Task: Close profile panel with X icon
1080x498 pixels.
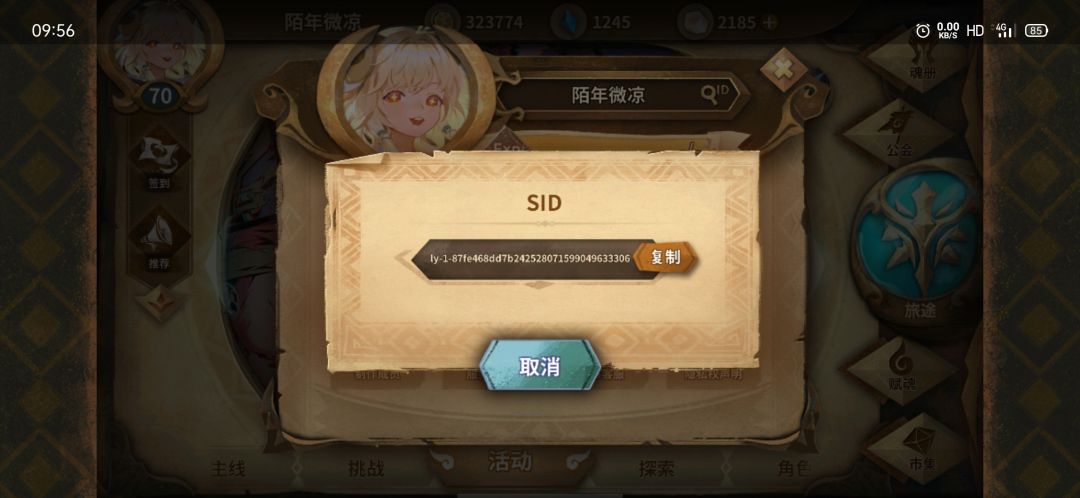Action: pyautogui.click(x=784, y=70)
